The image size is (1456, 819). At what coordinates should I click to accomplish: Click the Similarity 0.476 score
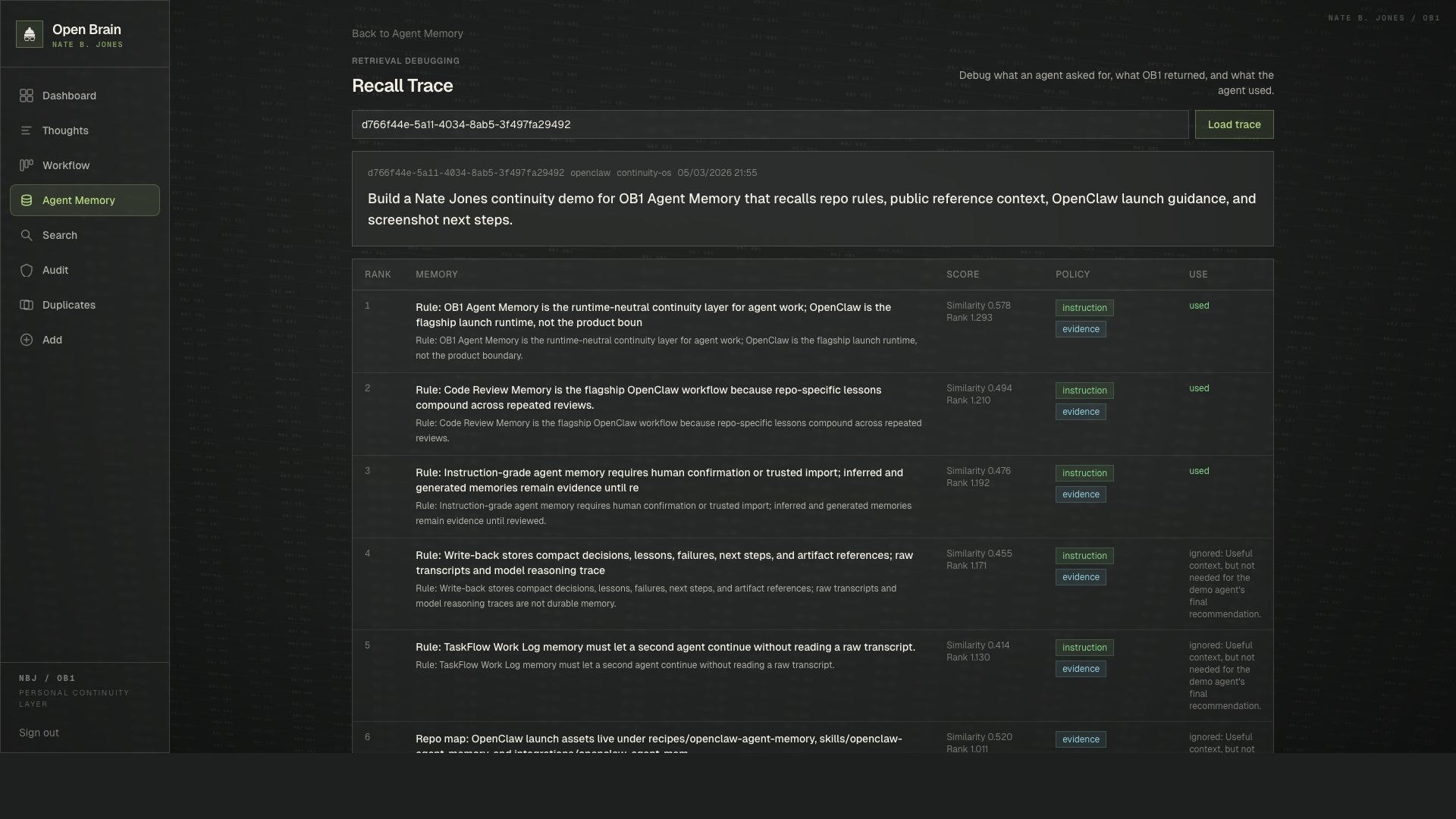(x=978, y=471)
